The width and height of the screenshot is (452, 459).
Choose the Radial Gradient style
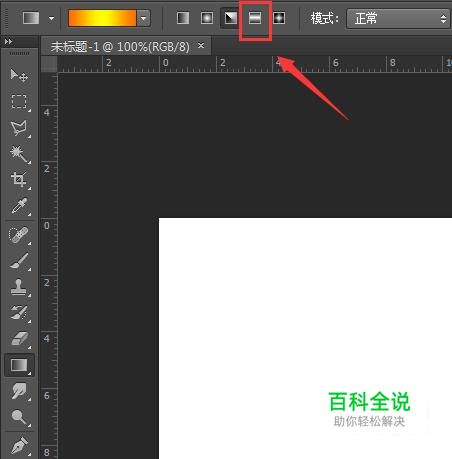pyautogui.click(x=207, y=18)
